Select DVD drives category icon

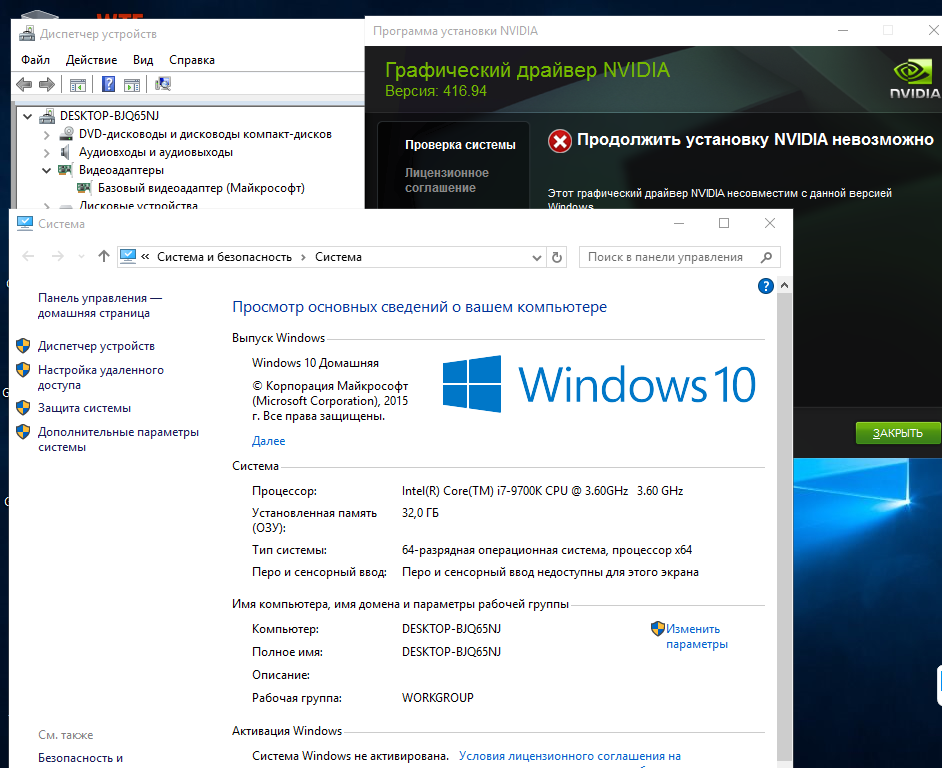pyautogui.click(x=66, y=133)
